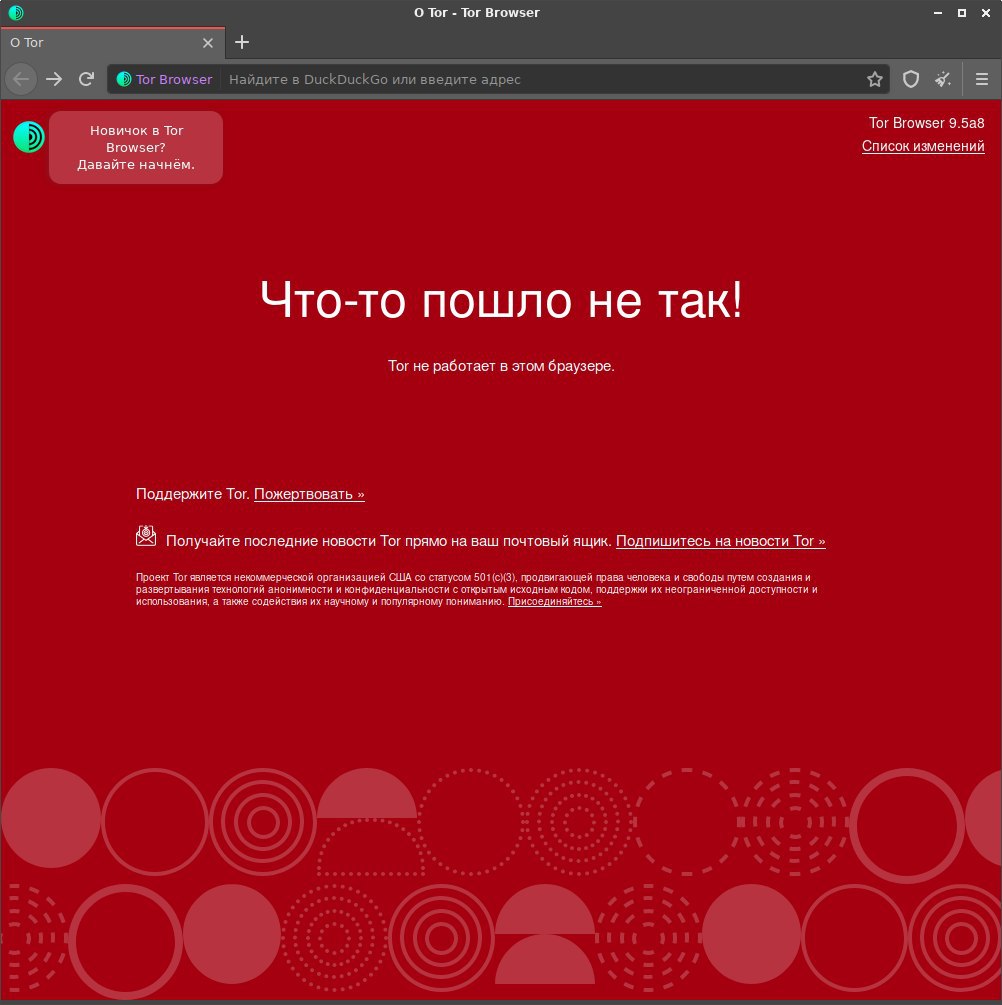Image resolution: width=1002 pixels, height=1005 pixels.
Task: Click the "Tor Browser 9.5a8" version text
Action: 926,123
